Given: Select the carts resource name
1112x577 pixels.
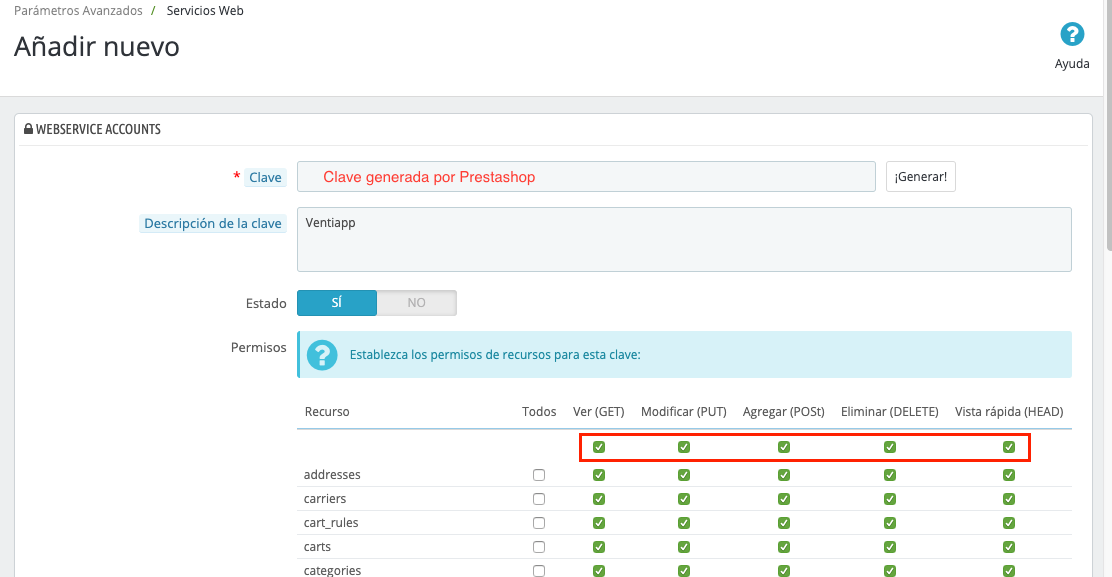Looking at the screenshot, I should [317, 547].
